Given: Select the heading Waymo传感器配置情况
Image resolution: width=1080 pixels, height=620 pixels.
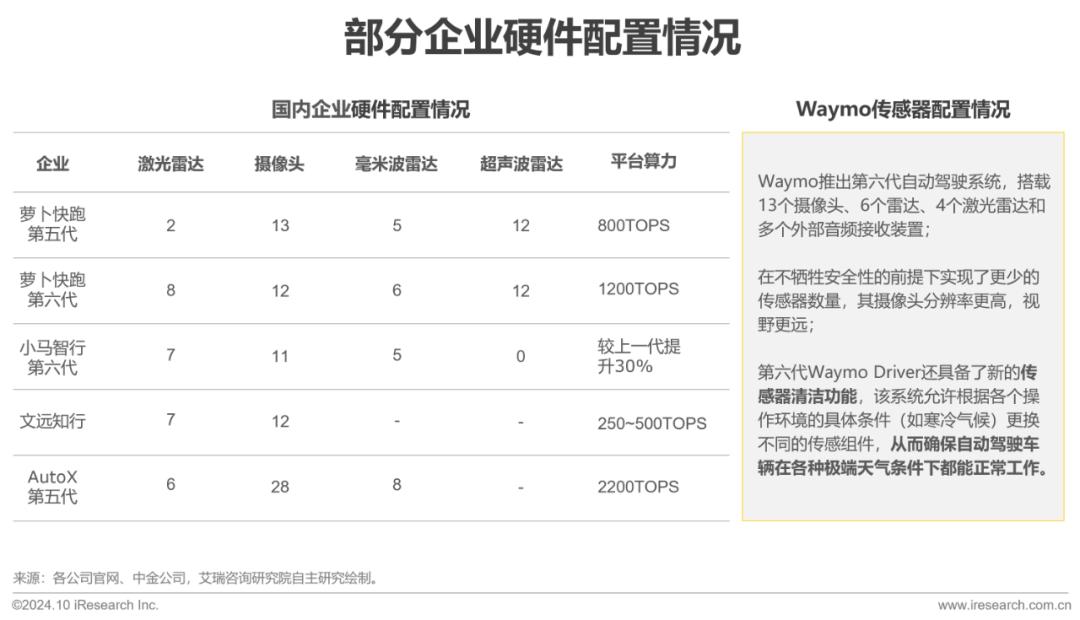Looking at the screenshot, I should click(x=902, y=109).
